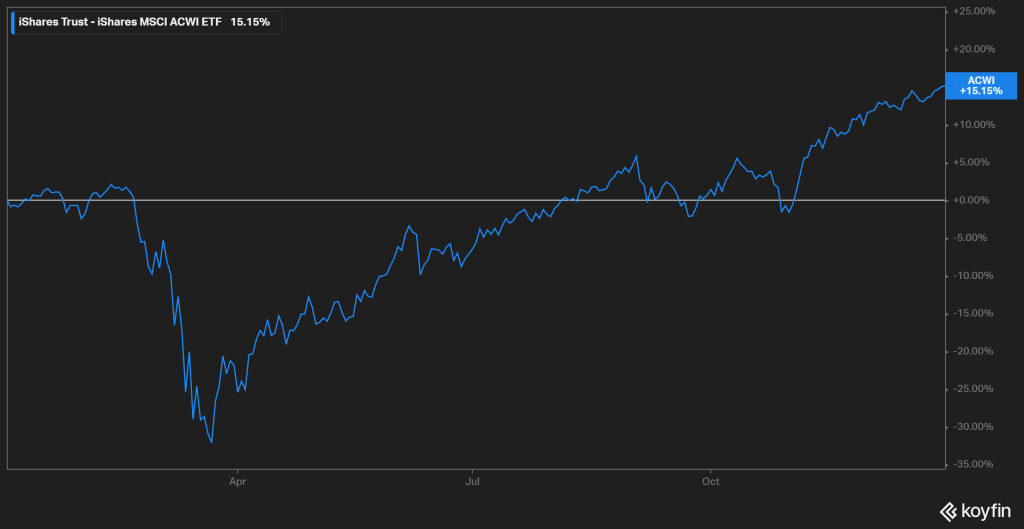Screen dimensions: 1024x529
Task: Click the +25.00% label on the y-axis
Action: (x=974, y=11)
